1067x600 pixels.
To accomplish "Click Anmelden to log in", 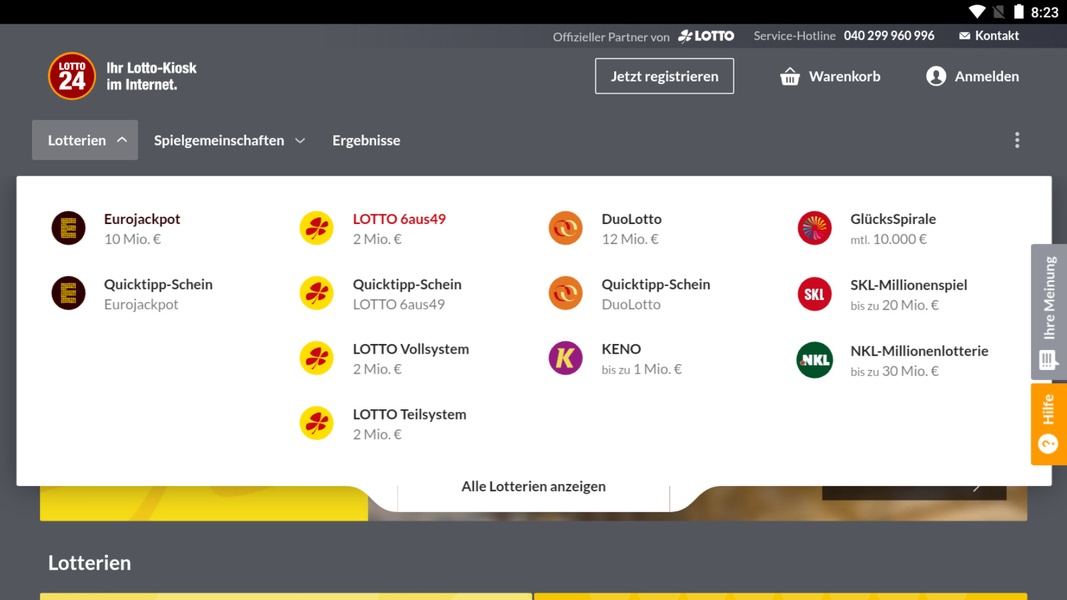I will point(972,76).
